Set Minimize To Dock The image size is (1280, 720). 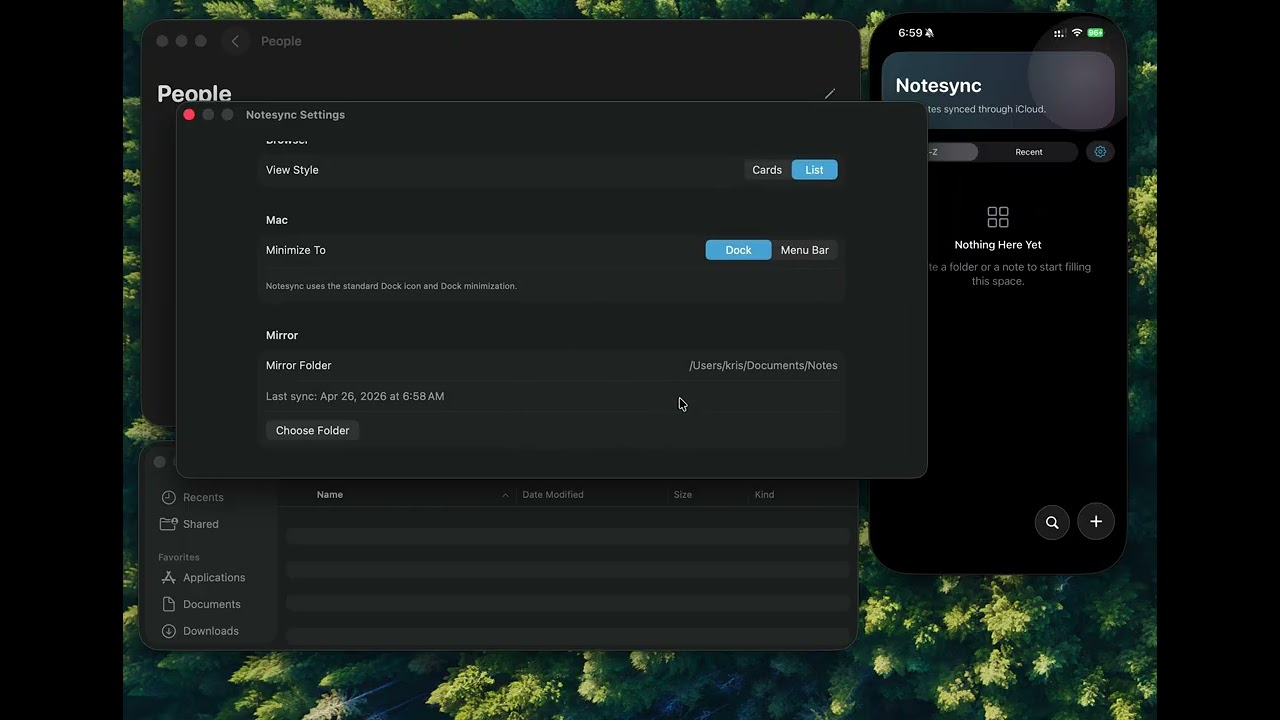pyautogui.click(x=739, y=250)
